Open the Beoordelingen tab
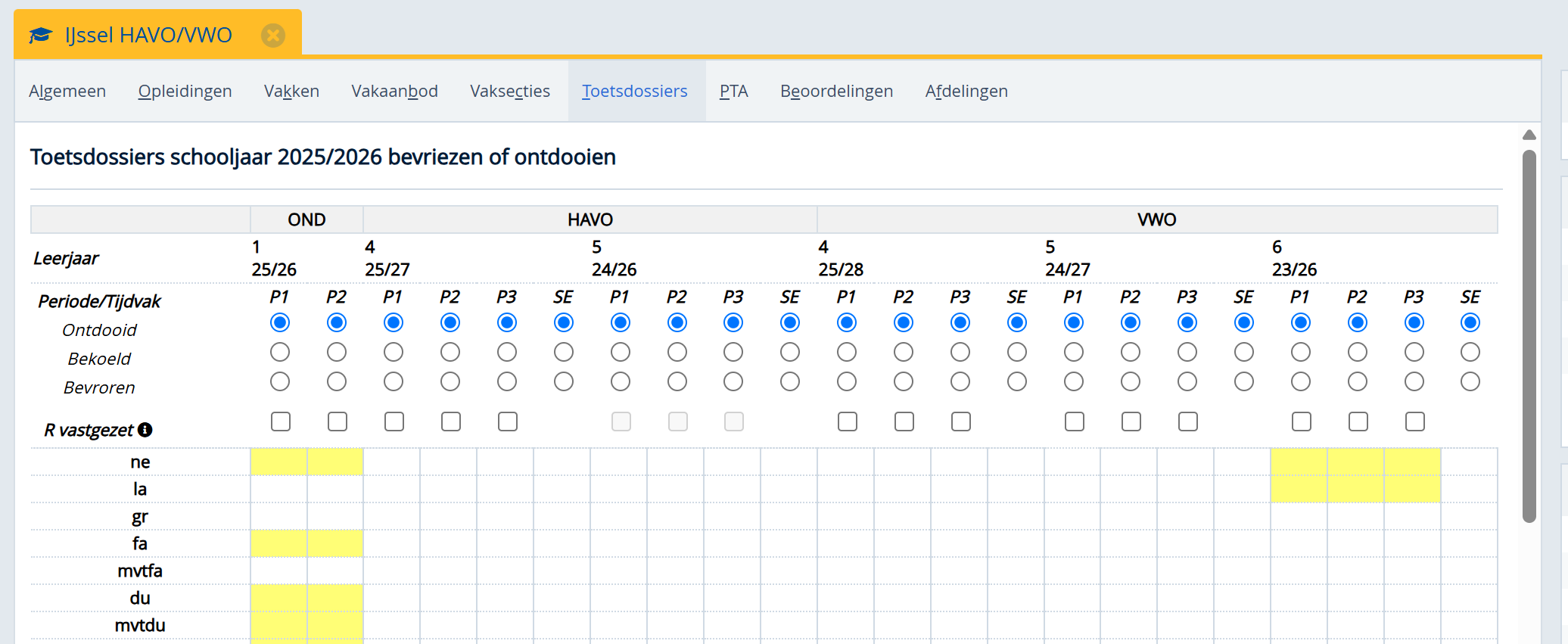Image resolution: width=1568 pixels, height=644 pixels. 836,91
